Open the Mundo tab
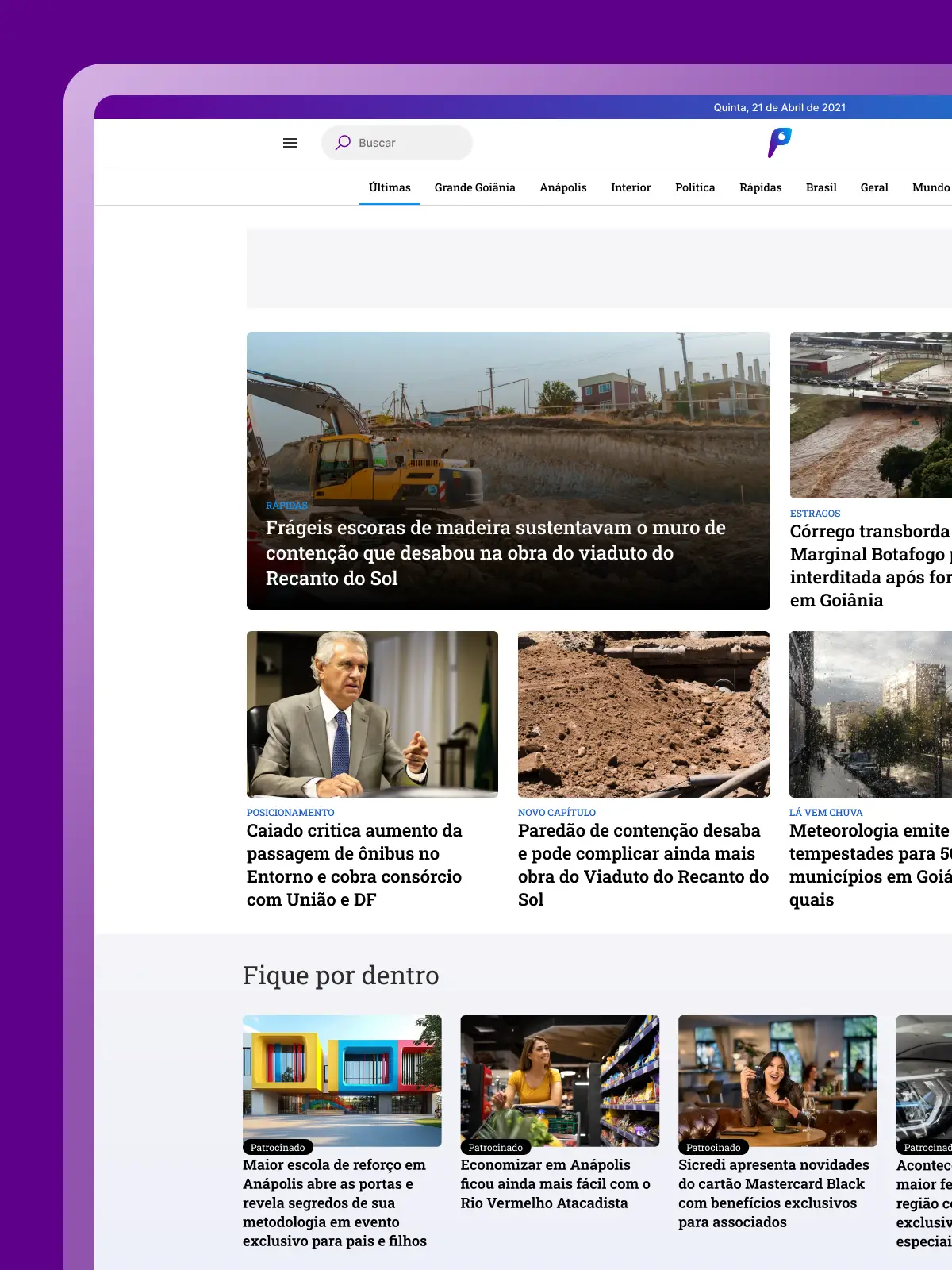The width and height of the screenshot is (952, 1270). 931,187
